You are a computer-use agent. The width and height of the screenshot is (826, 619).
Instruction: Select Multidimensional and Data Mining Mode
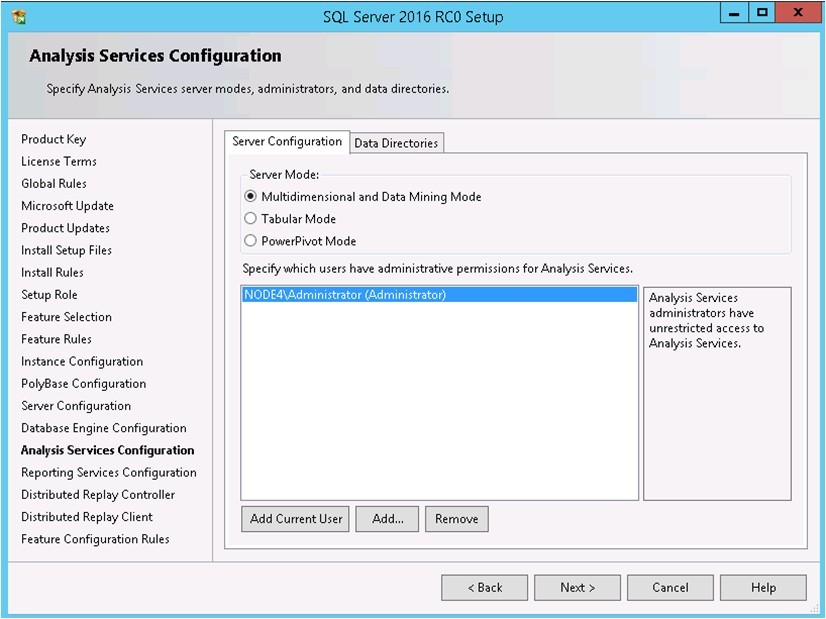[x=251, y=196]
